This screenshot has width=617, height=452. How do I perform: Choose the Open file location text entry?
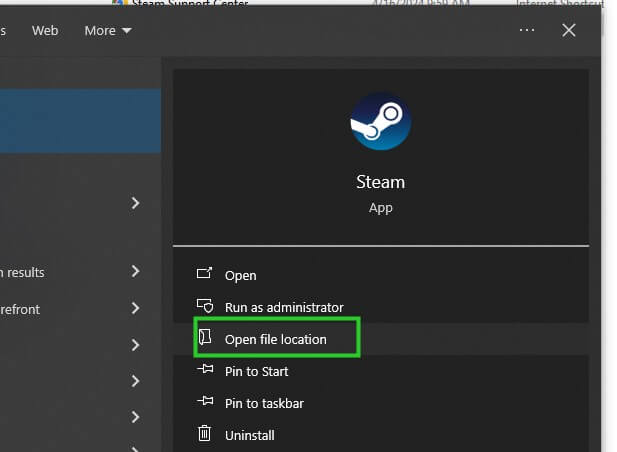[x=275, y=339]
